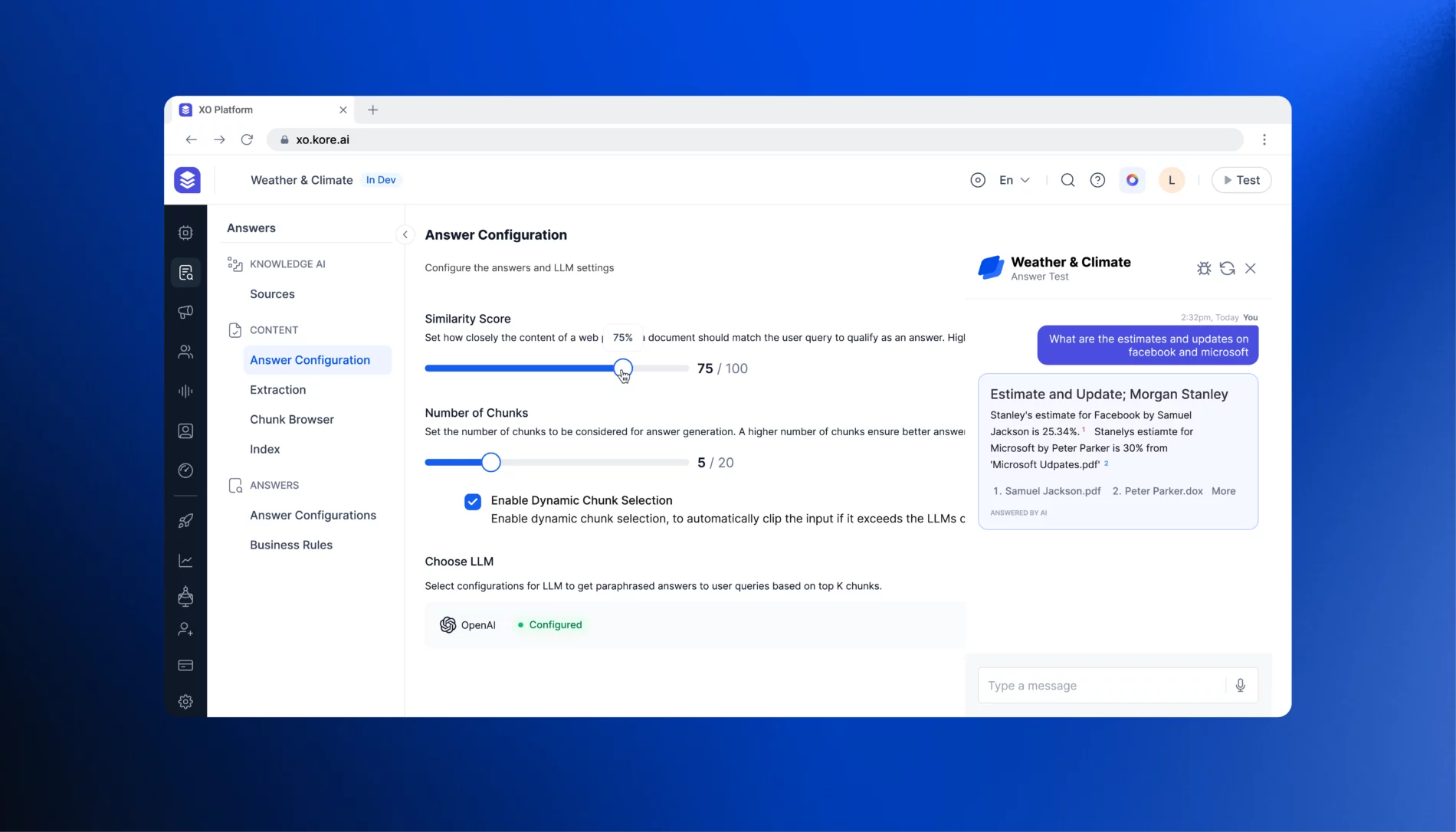1456x832 pixels.
Task: Open the chip-shaped icon in left sidebar
Action: click(185, 233)
